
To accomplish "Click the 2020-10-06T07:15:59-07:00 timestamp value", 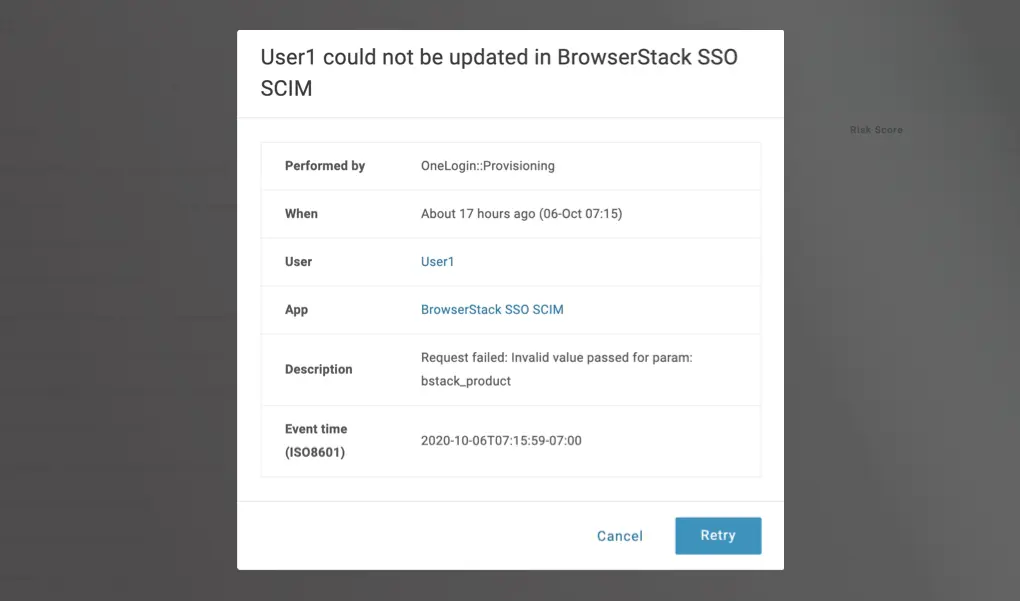I will 501,441.
